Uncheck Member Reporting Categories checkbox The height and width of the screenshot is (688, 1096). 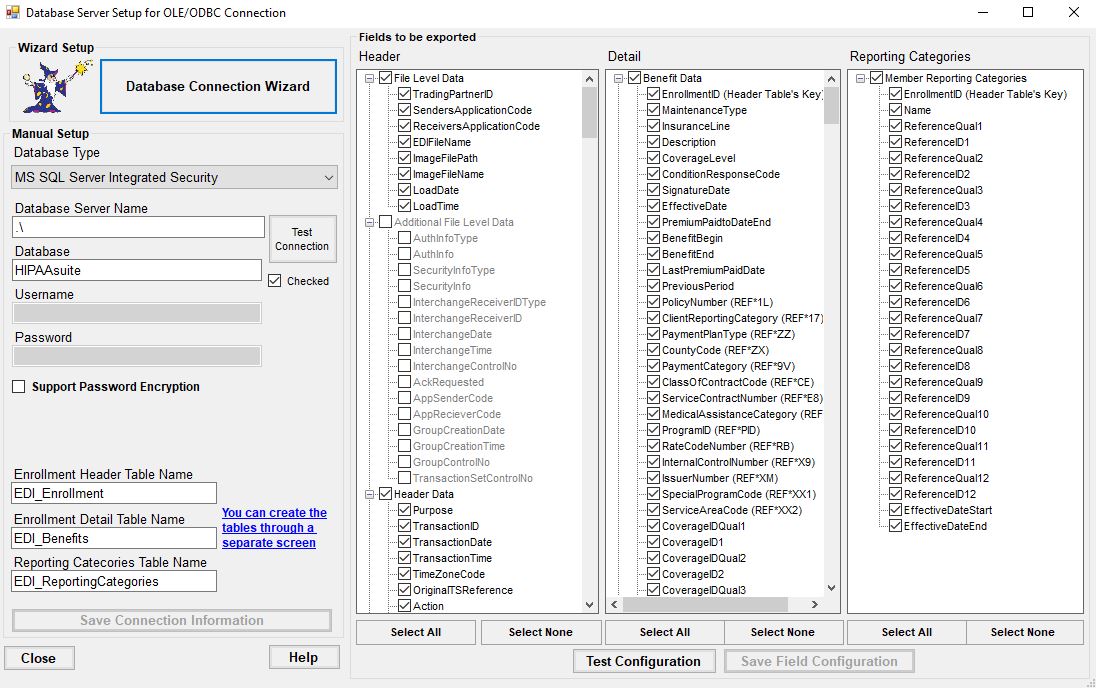(x=877, y=78)
